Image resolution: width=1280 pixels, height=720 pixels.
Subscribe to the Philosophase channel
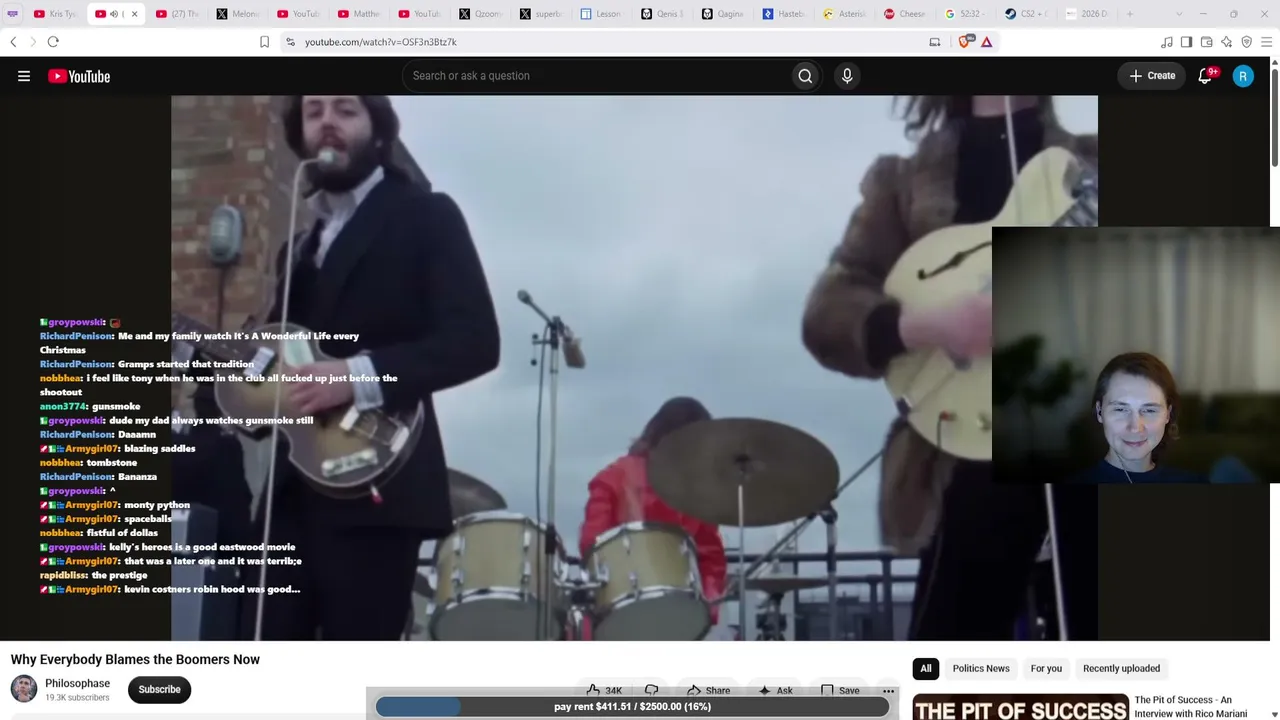point(159,689)
